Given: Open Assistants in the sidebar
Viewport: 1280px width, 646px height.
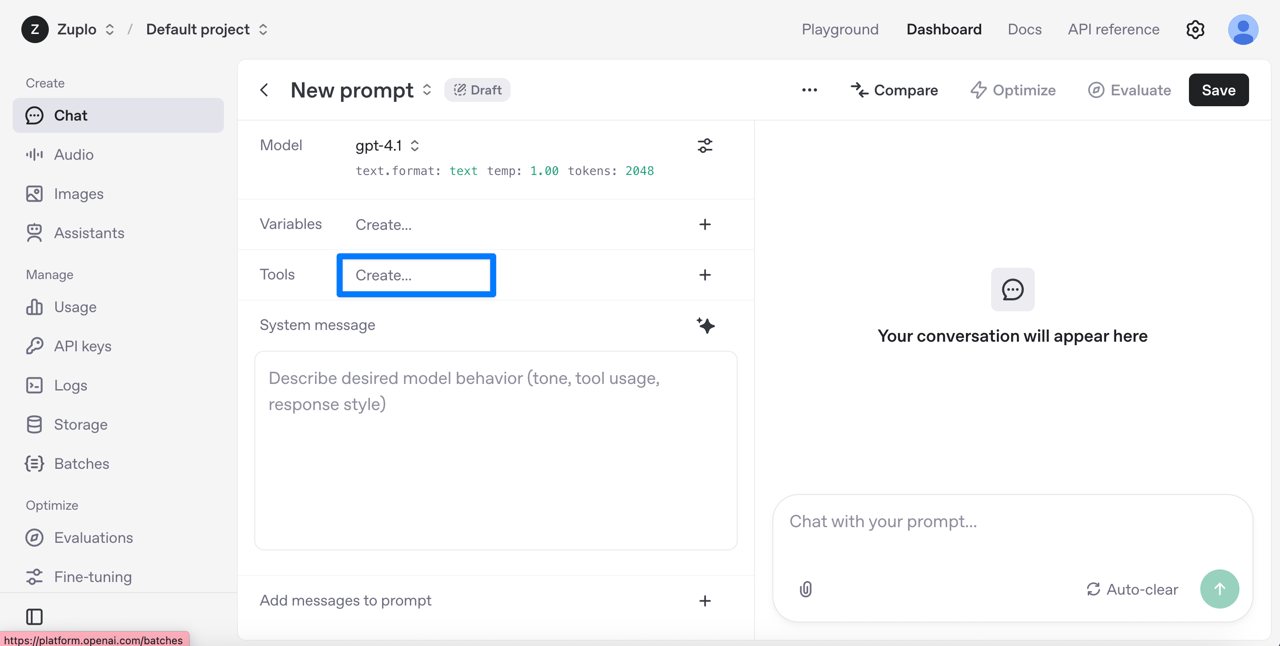Looking at the screenshot, I should [x=118, y=233].
